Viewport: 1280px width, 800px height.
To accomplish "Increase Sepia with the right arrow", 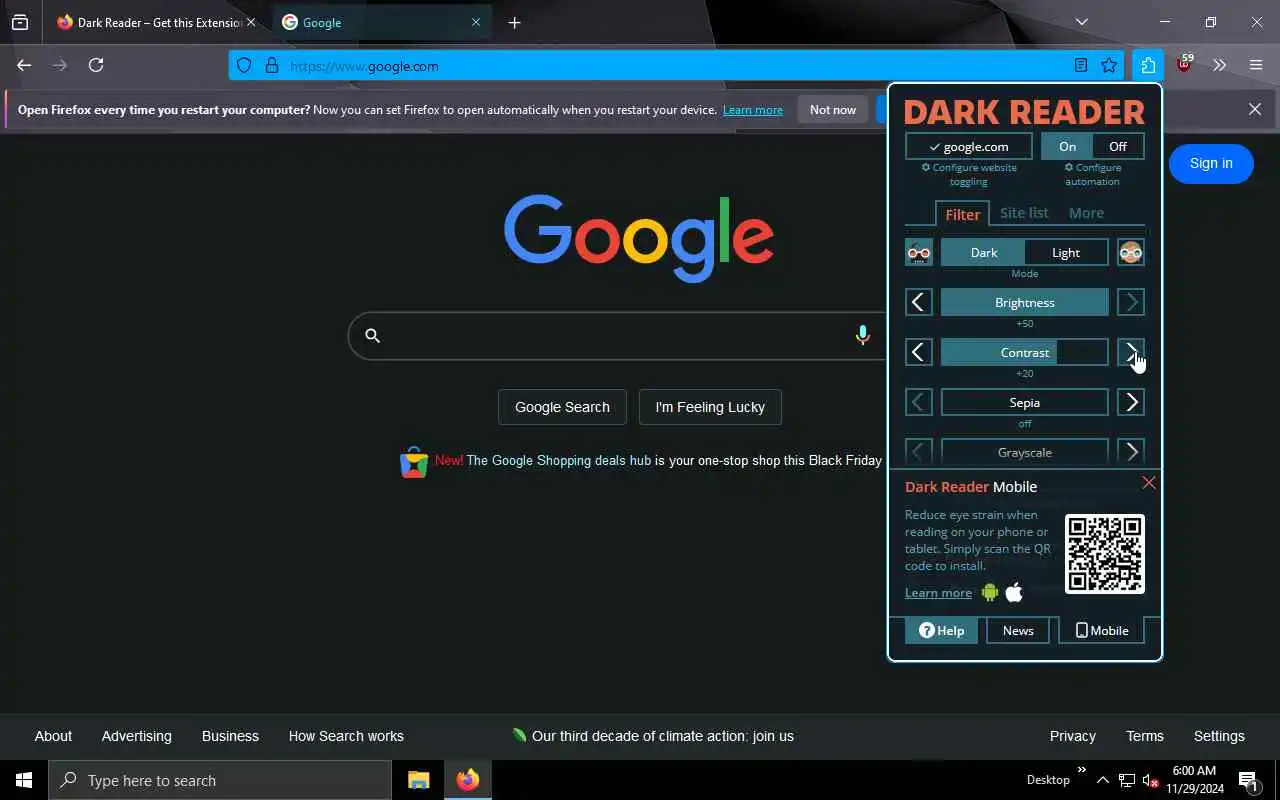I will (1131, 402).
